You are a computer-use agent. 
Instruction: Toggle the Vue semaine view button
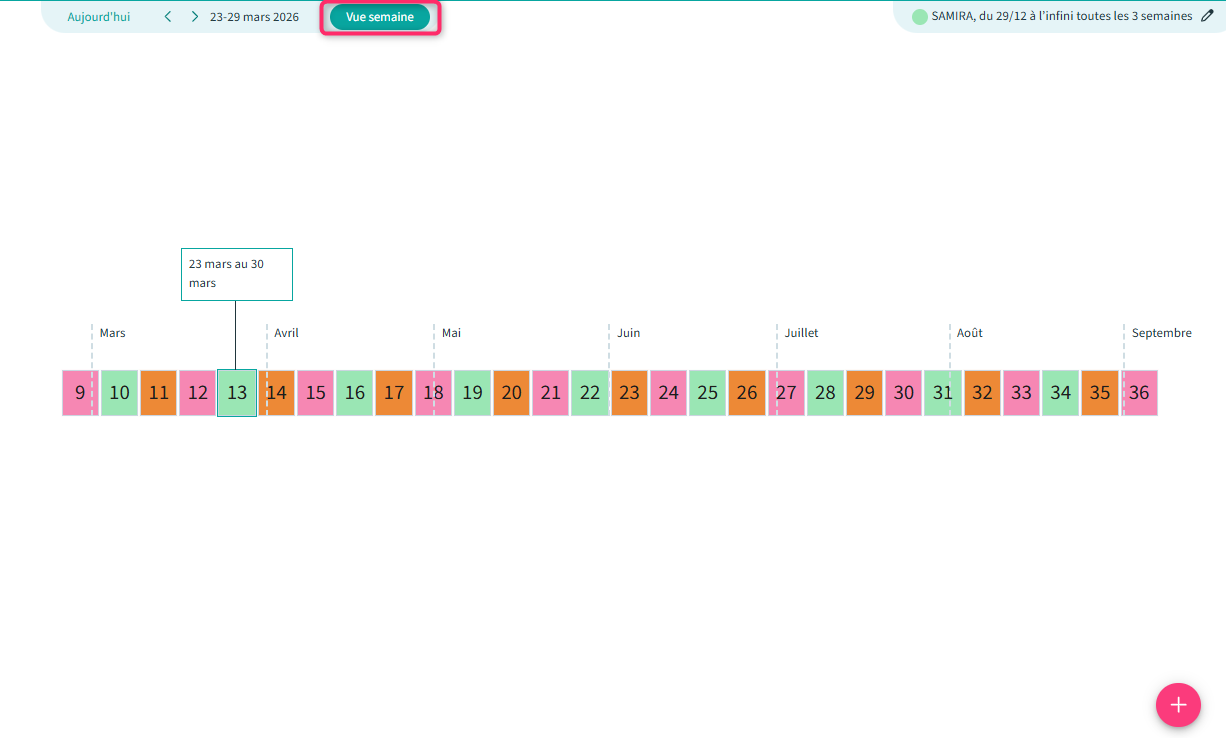[380, 17]
